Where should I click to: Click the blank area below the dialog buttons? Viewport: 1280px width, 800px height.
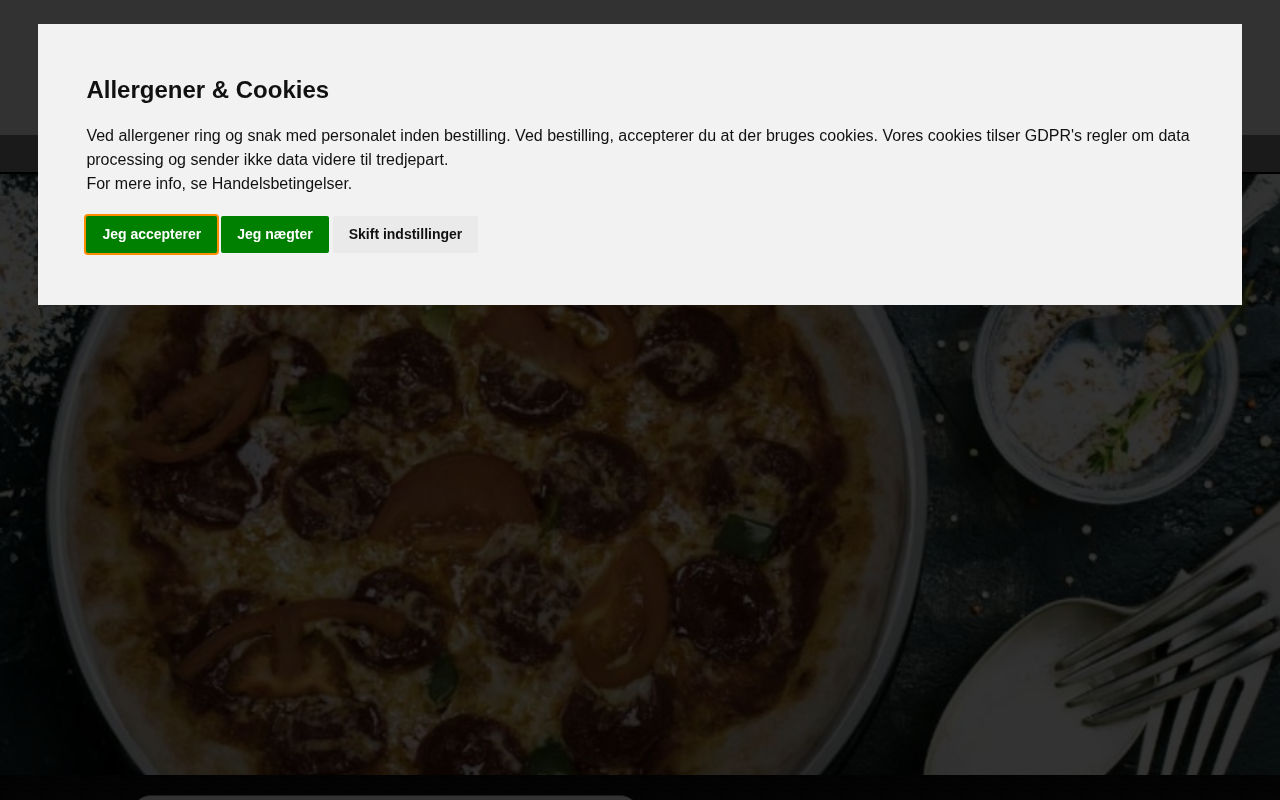640,280
